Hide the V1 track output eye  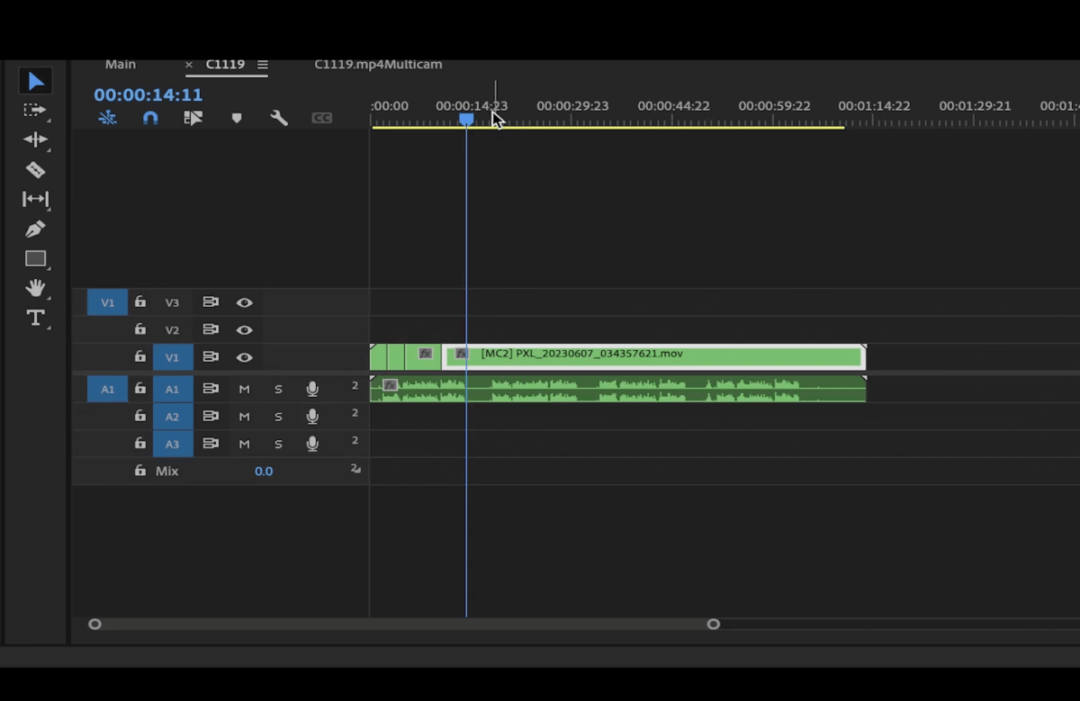[x=244, y=357]
